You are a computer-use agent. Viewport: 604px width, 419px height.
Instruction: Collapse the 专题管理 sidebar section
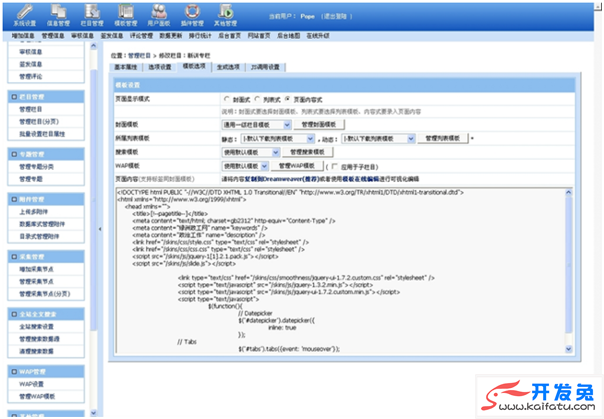click(x=14, y=154)
